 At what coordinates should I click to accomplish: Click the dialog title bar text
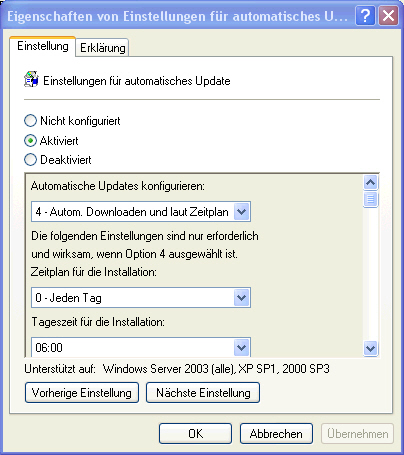tap(177, 16)
